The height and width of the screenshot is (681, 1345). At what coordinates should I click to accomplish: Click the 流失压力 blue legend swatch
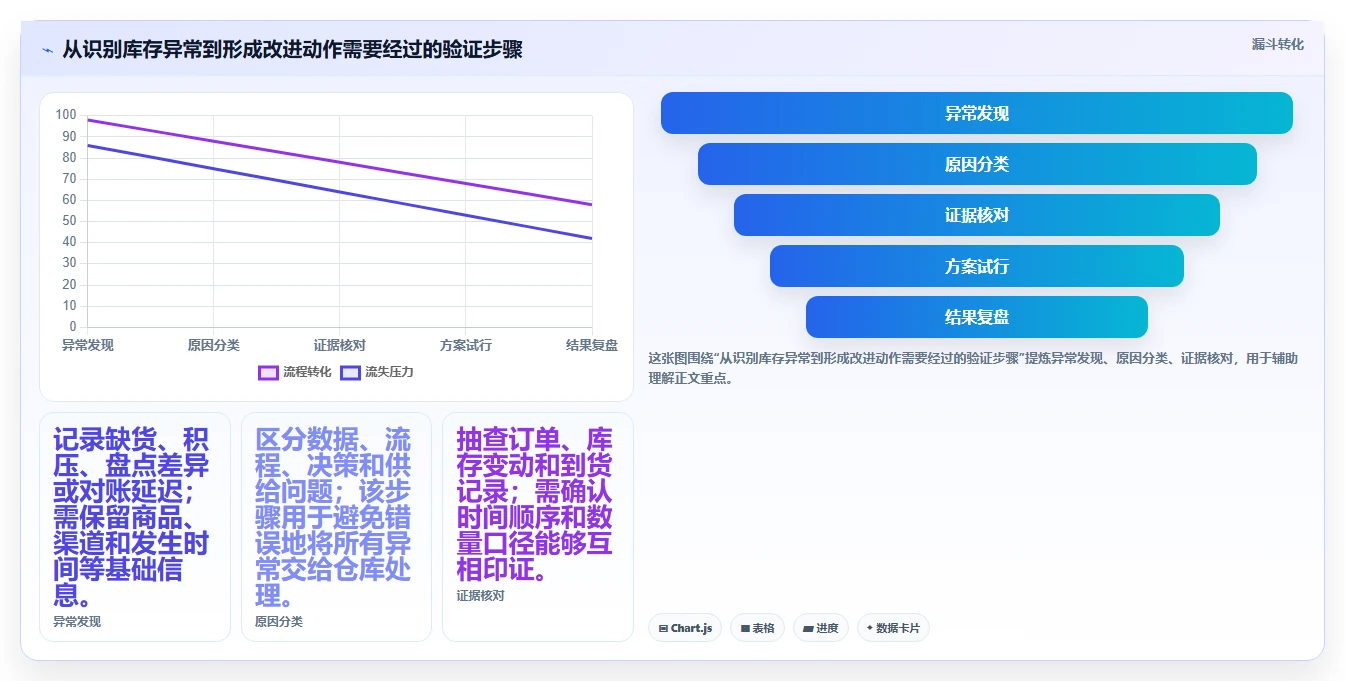pyautogui.click(x=350, y=372)
